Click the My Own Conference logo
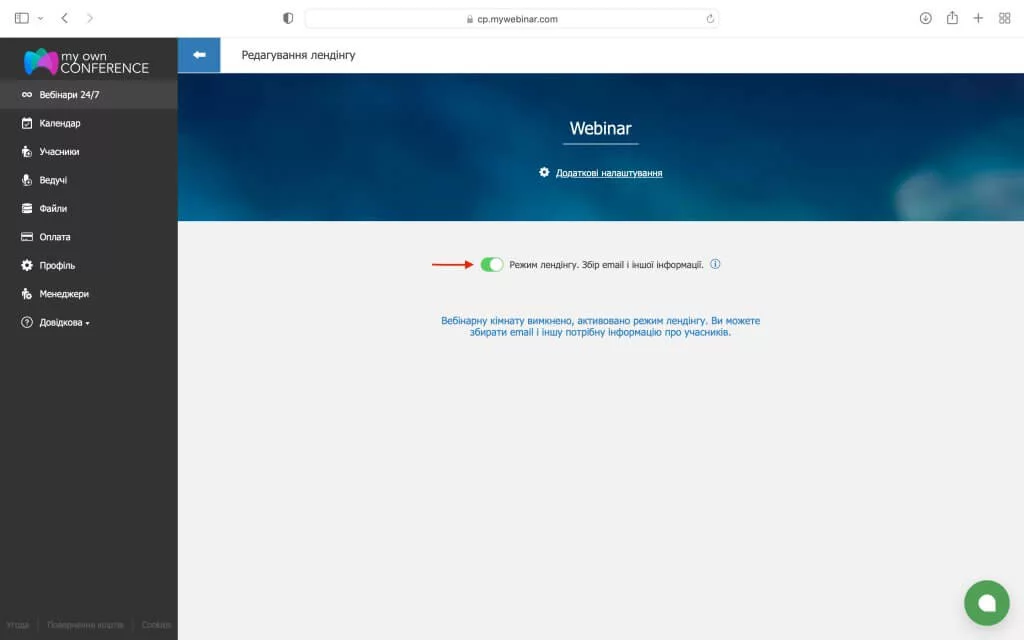This screenshot has width=1024, height=640. click(87, 62)
